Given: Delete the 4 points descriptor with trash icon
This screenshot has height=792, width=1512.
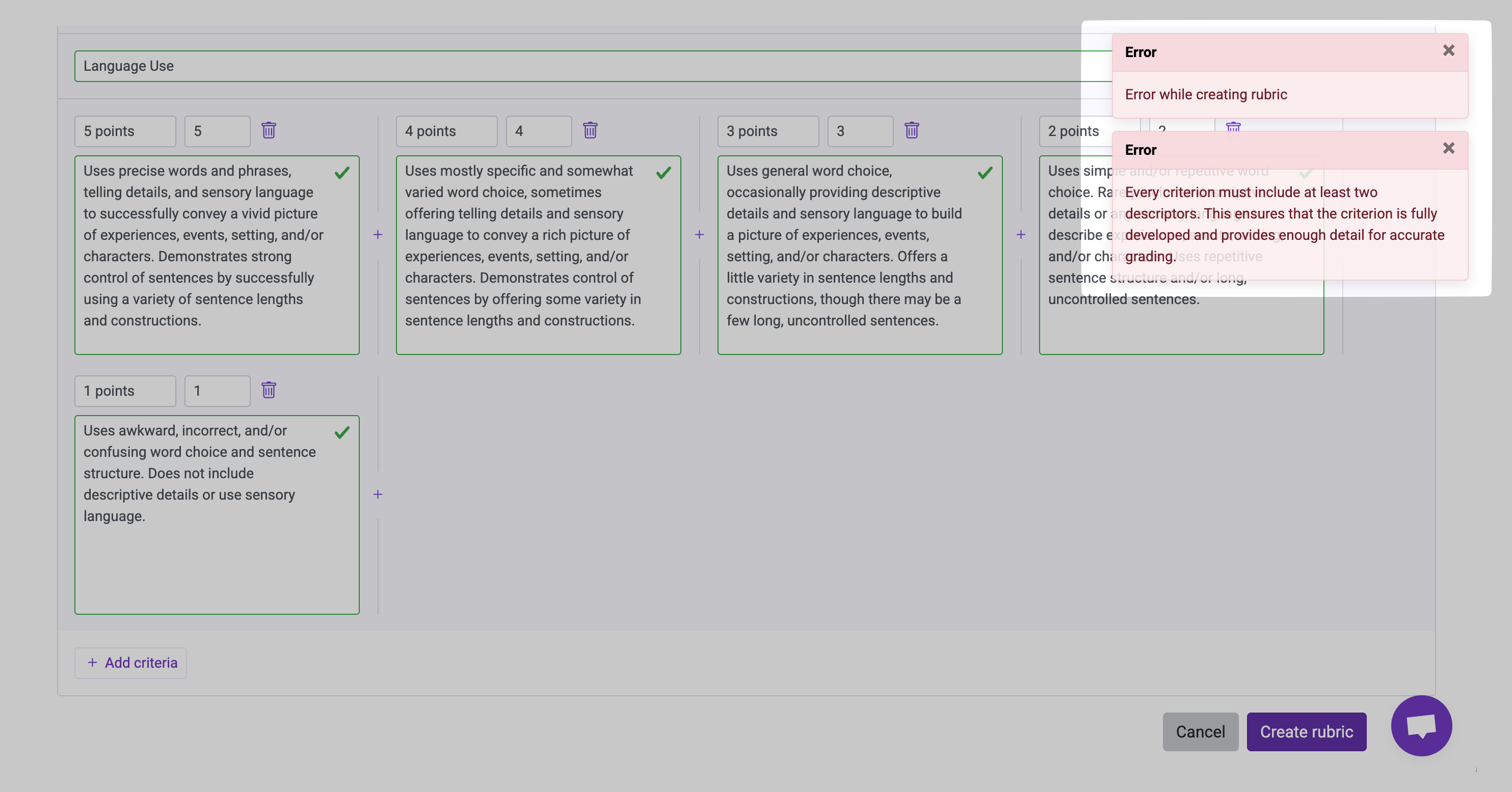Looking at the screenshot, I should tap(590, 130).
